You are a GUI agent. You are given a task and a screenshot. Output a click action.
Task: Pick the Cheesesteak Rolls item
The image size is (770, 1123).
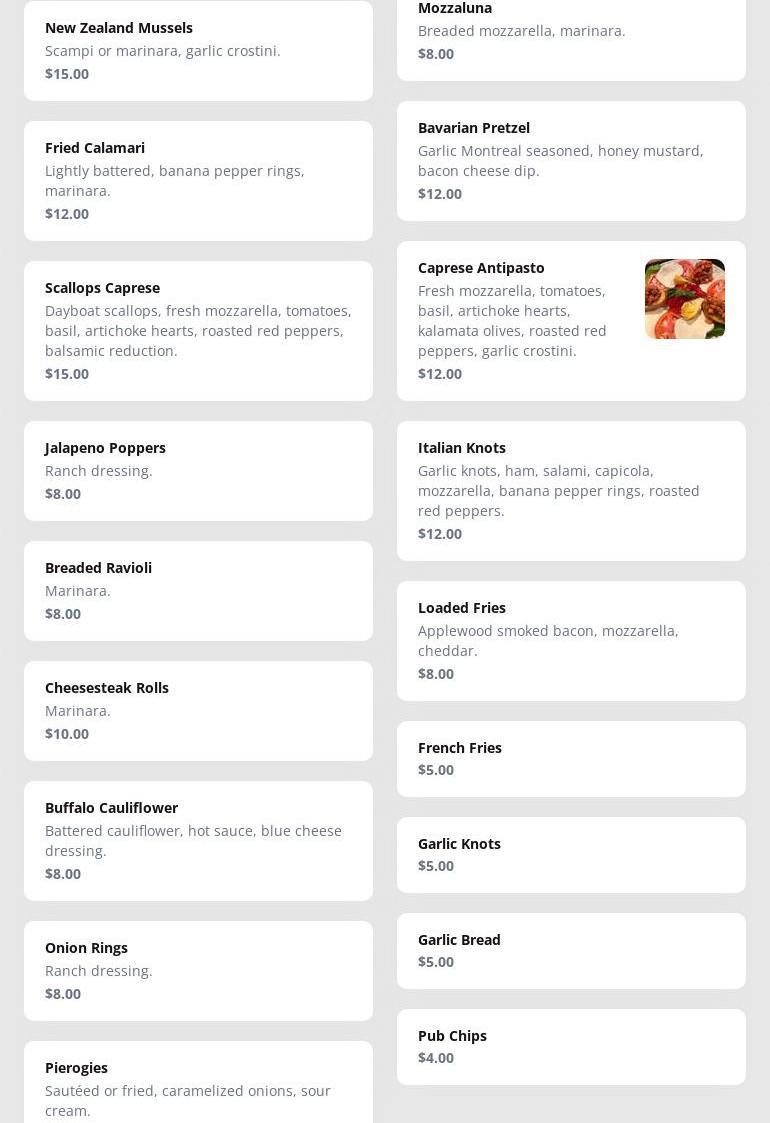pos(198,710)
